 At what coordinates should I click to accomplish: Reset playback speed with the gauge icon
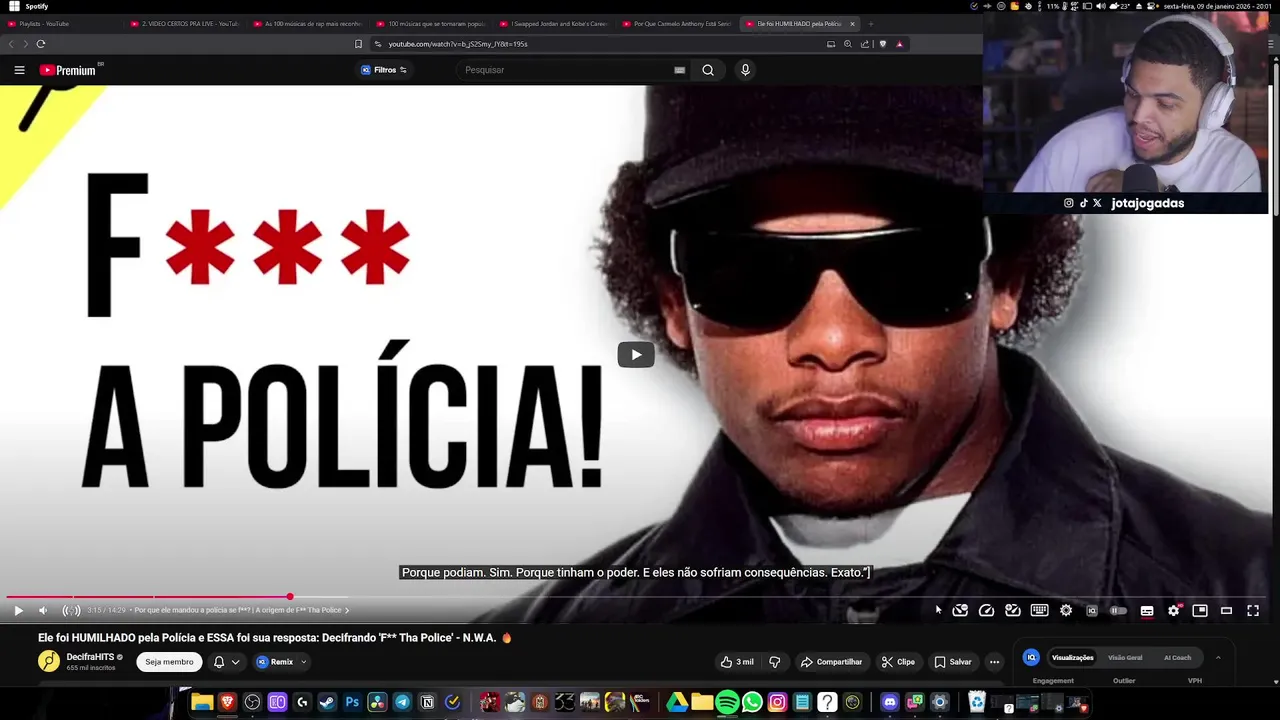pyautogui.click(x=987, y=610)
